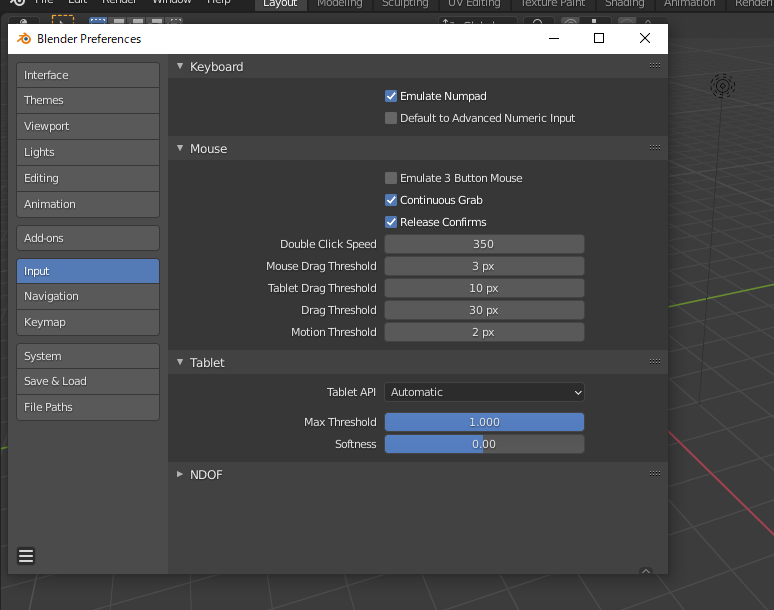Go to the Viewport preferences
Screen dimensions: 774x610
pyautogui.click(x=88, y=126)
